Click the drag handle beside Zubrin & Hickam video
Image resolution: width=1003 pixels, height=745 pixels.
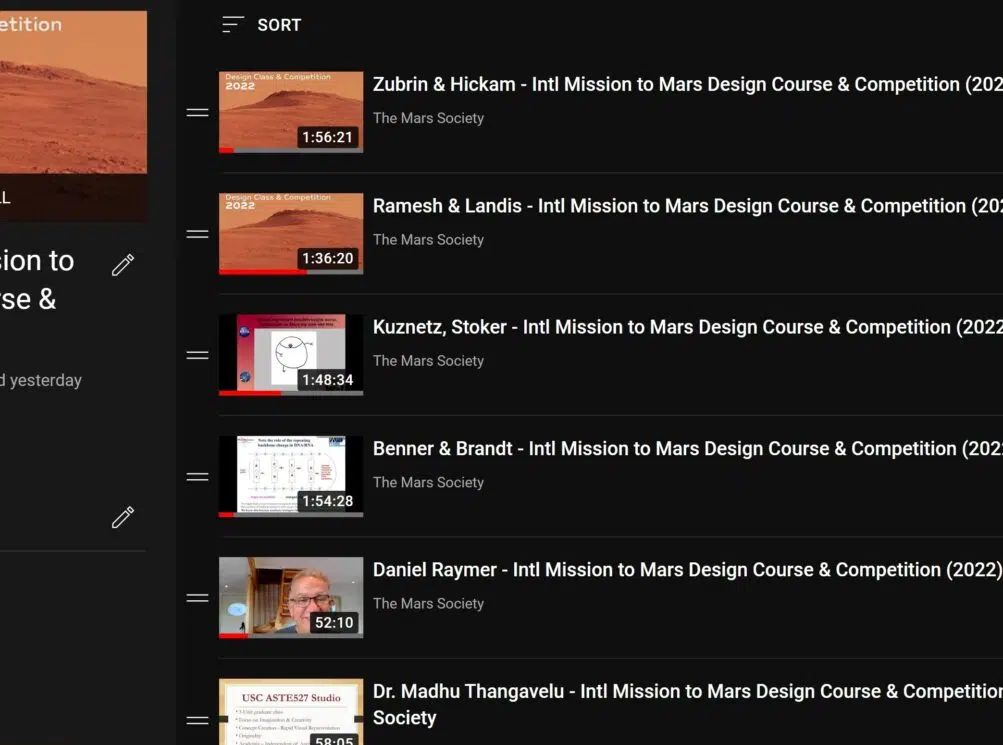tap(198, 113)
